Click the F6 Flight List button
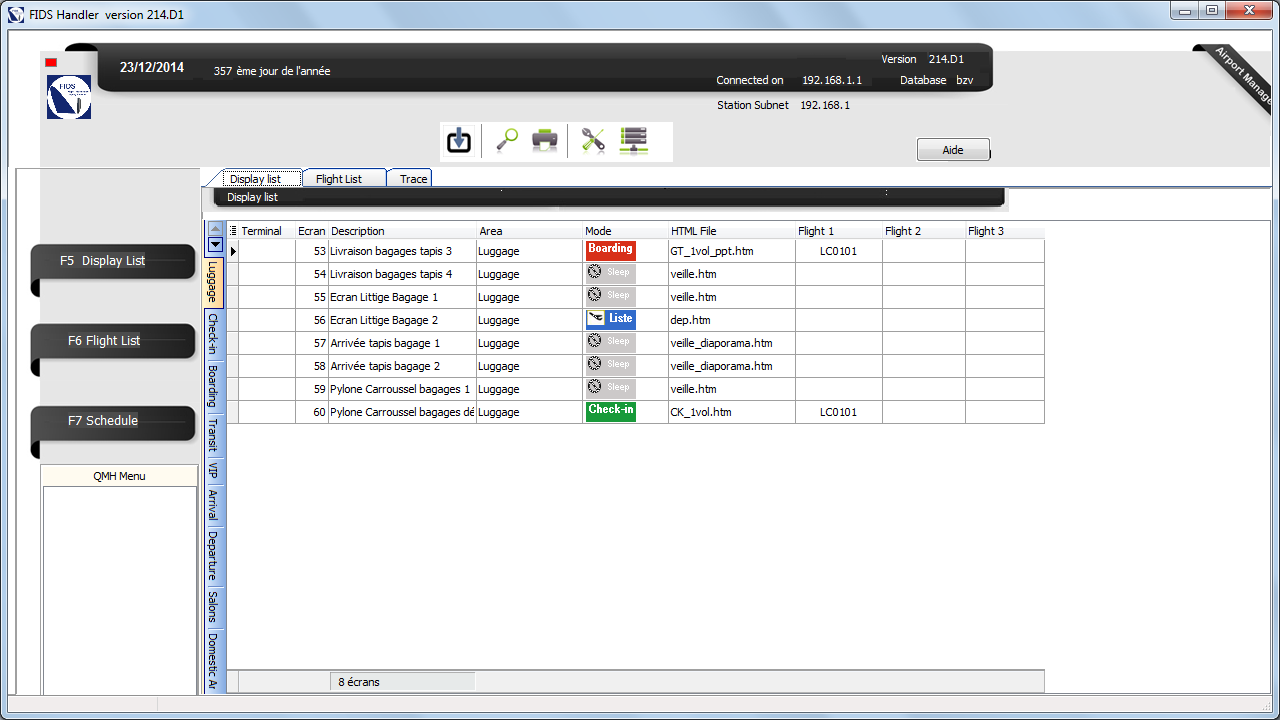This screenshot has width=1280, height=720. click(112, 341)
